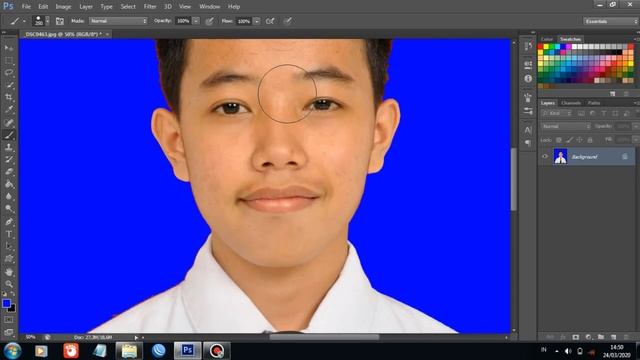
Task: Open the Info panel icon
Action: 528,78
